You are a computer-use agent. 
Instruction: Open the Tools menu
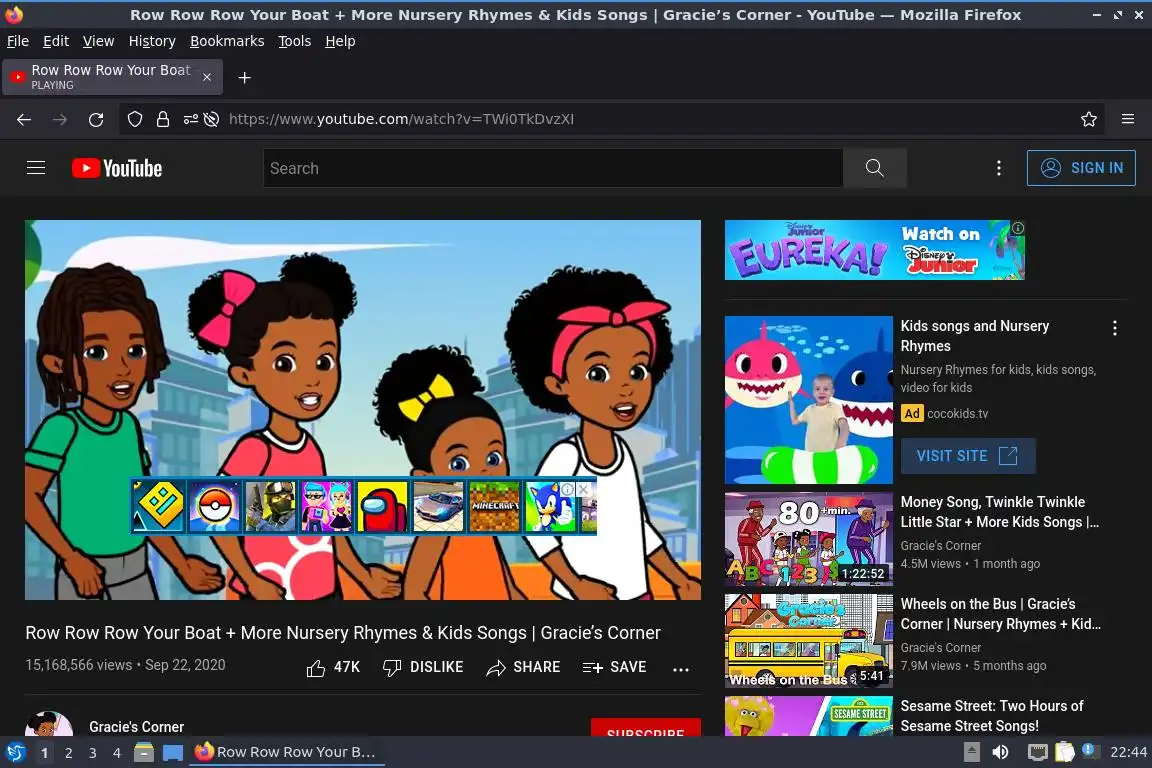(x=295, y=41)
